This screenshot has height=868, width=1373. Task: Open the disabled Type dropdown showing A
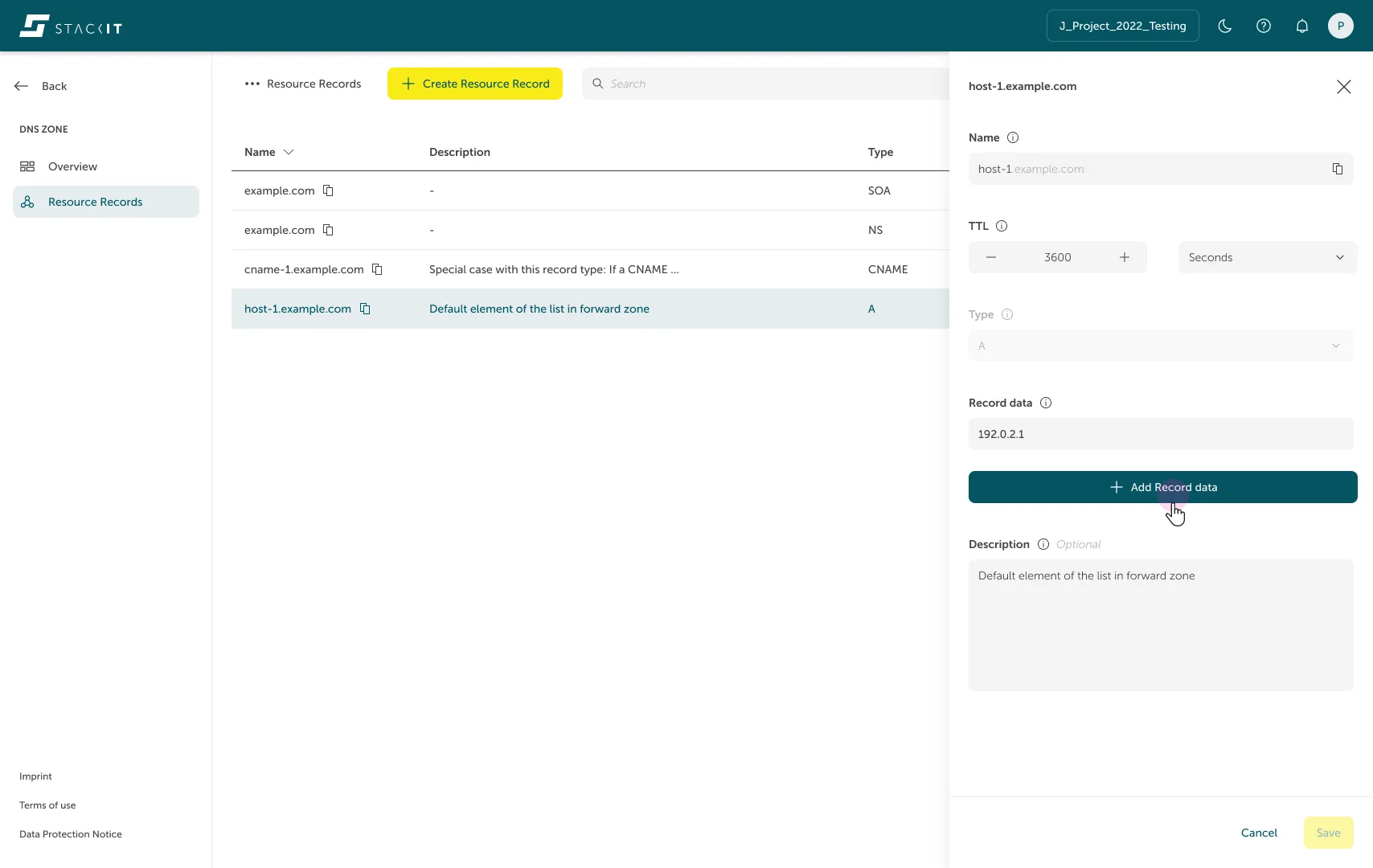1160,346
